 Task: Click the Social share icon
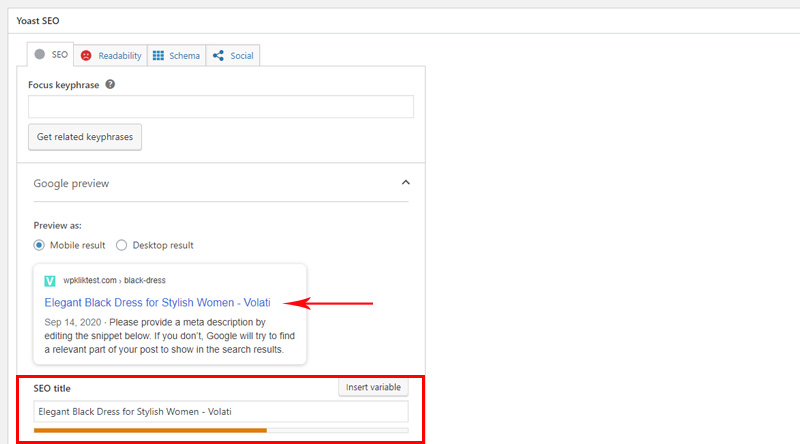tap(218, 56)
